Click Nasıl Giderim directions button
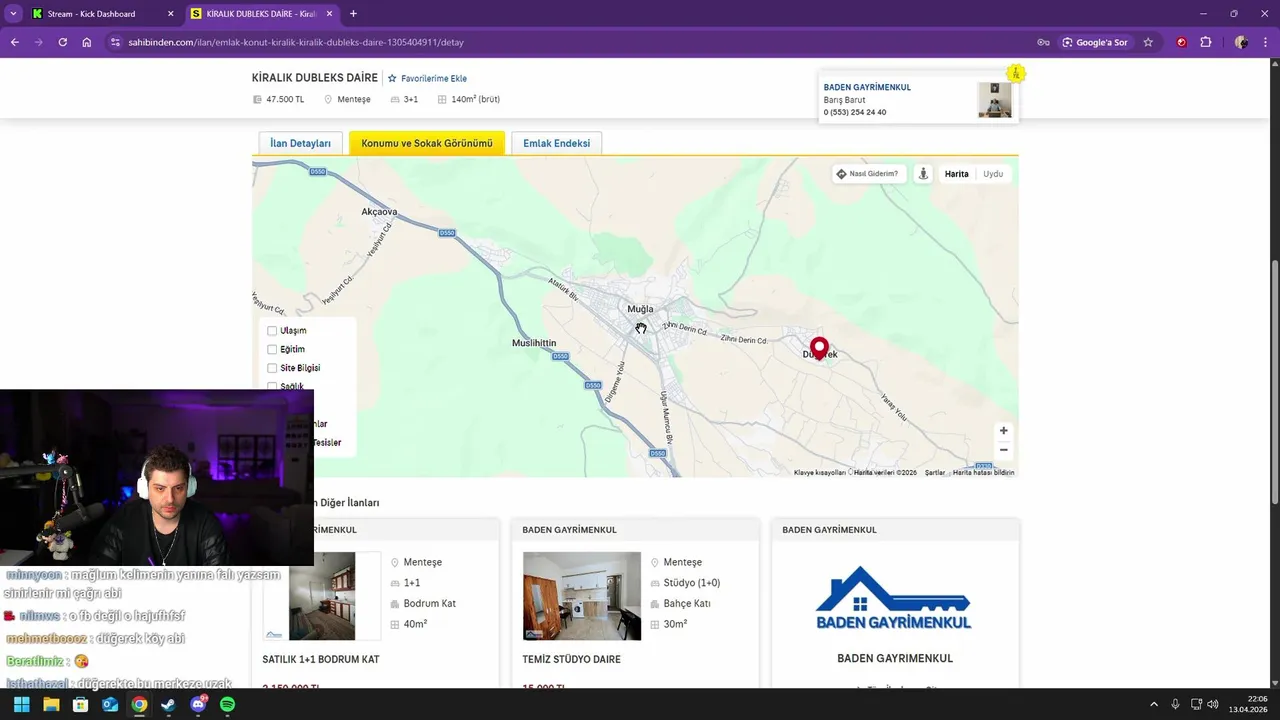The height and width of the screenshot is (720, 1280). (868, 174)
